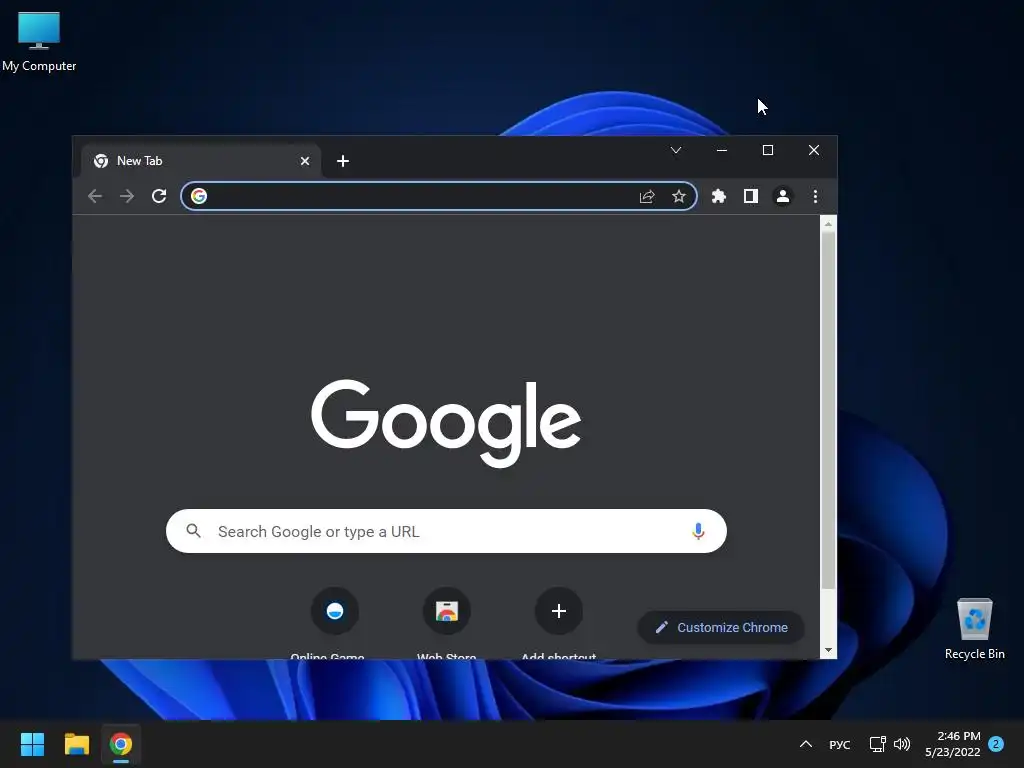
Task: Close the Chrome window
Action: (x=814, y=150)
